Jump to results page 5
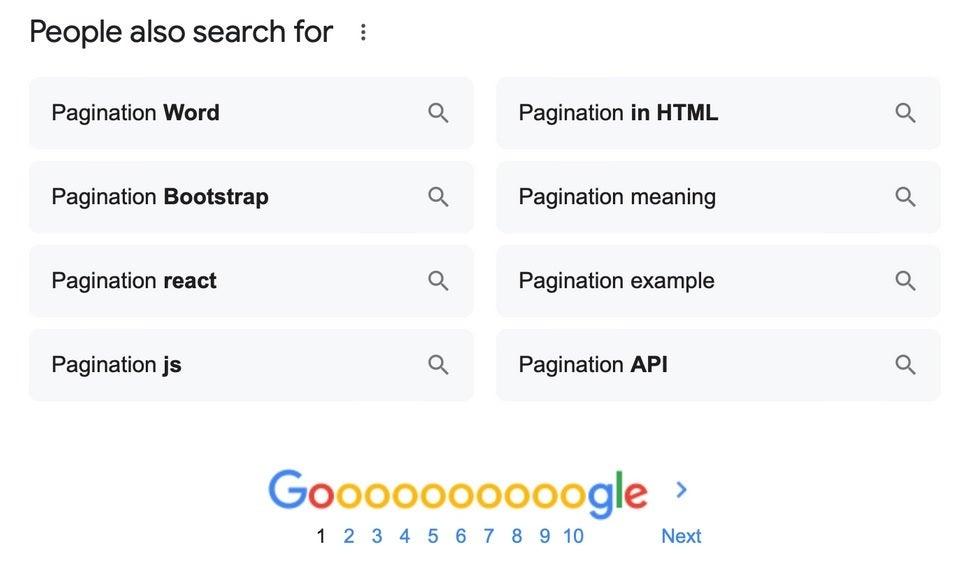Viewport: 966px width, 585px height. [432, 536]
